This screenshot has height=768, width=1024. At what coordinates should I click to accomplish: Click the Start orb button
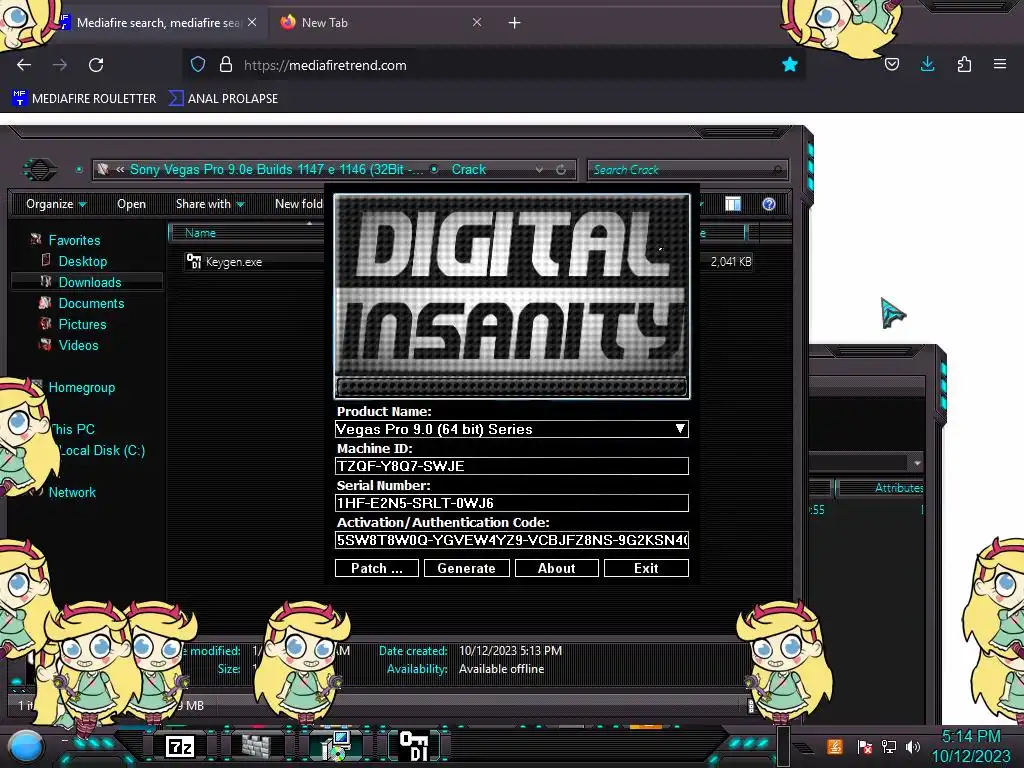(25, 747)
